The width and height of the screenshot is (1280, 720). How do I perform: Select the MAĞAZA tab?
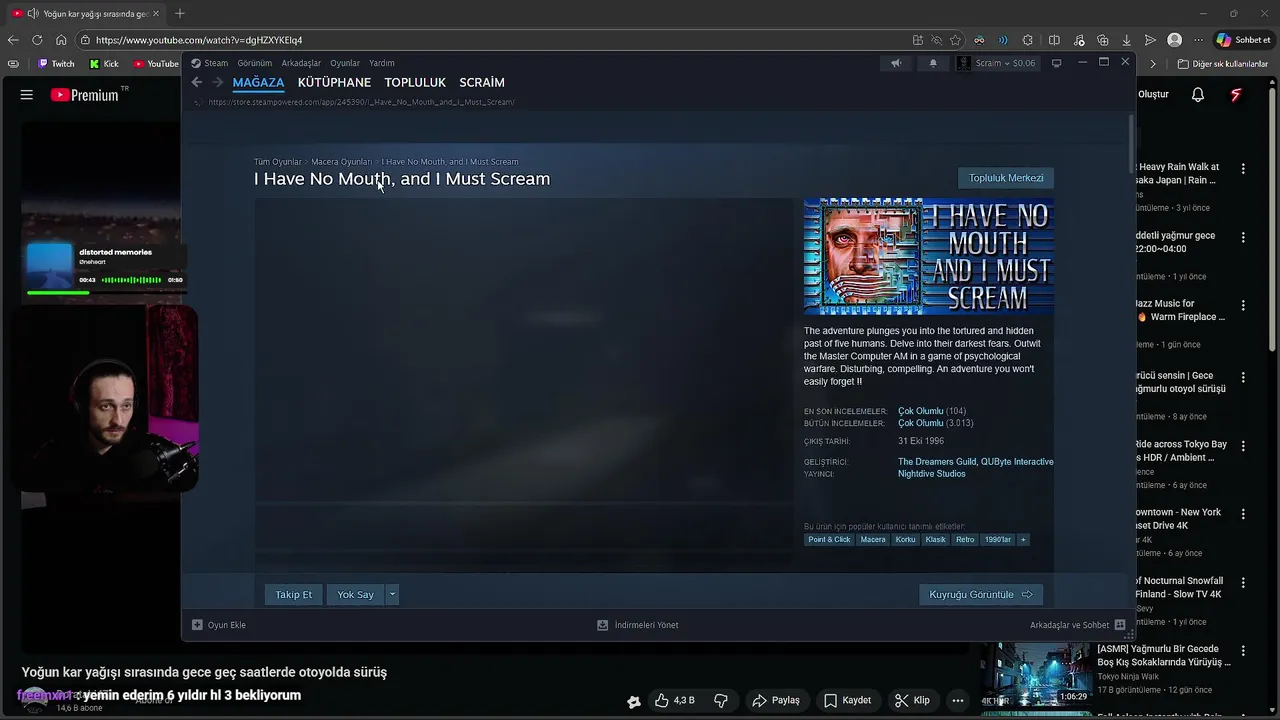pos(258,82)
